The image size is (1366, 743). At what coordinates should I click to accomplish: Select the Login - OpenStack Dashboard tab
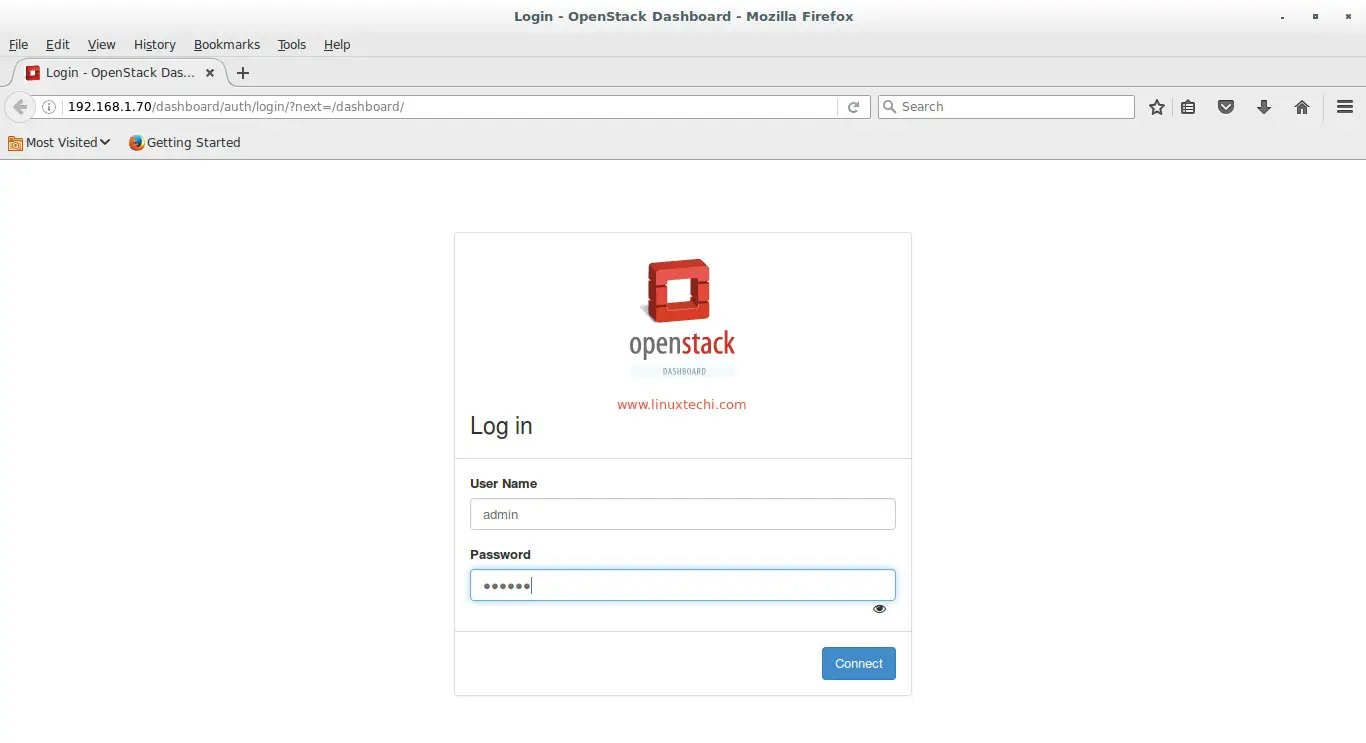click(x=120, y=73)
